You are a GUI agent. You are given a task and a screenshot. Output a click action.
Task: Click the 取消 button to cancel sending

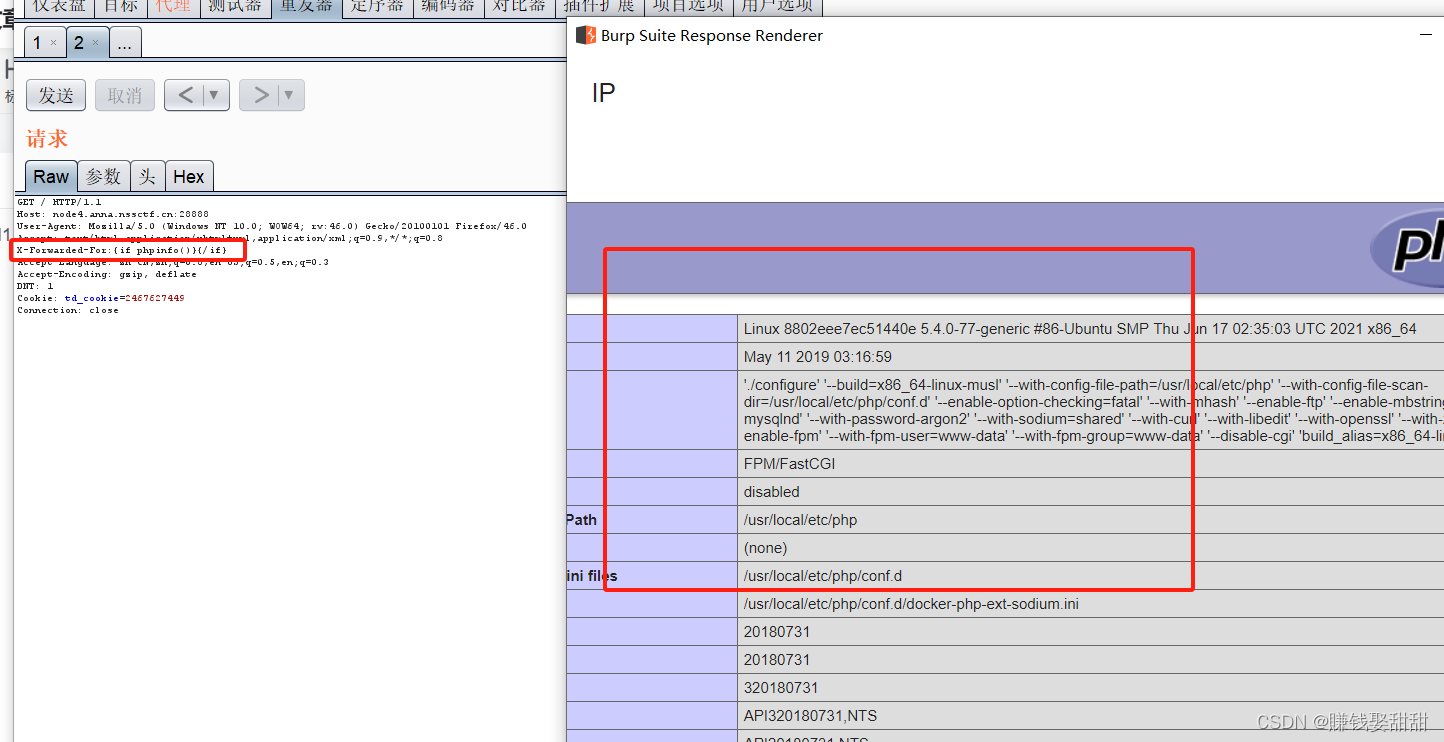click(124, 94)
